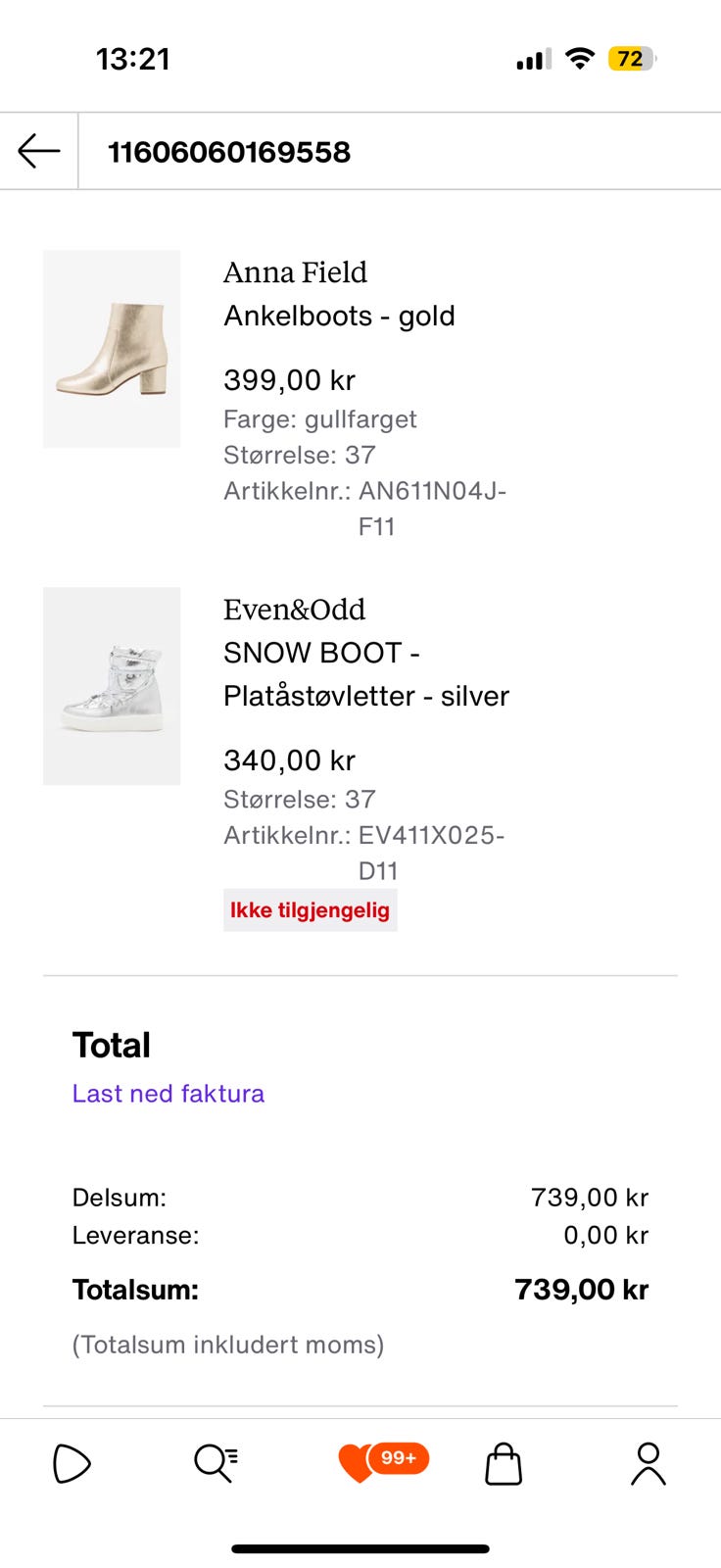Tap the Ikke tilgjengelig label
This screenshot has width=721, height=1568.
click(310, 910)
